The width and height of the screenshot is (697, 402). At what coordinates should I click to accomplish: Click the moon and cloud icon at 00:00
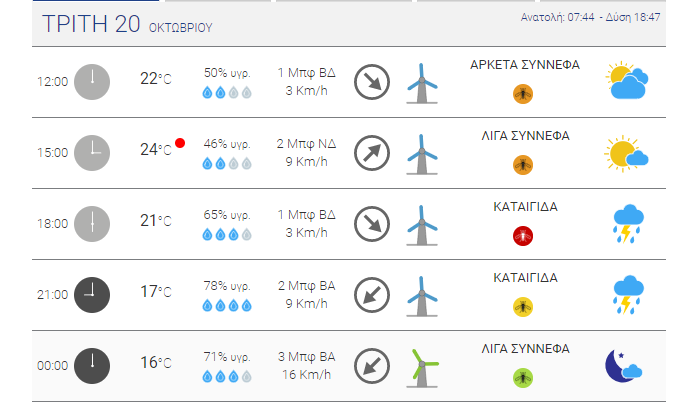[x=624, y=366]
